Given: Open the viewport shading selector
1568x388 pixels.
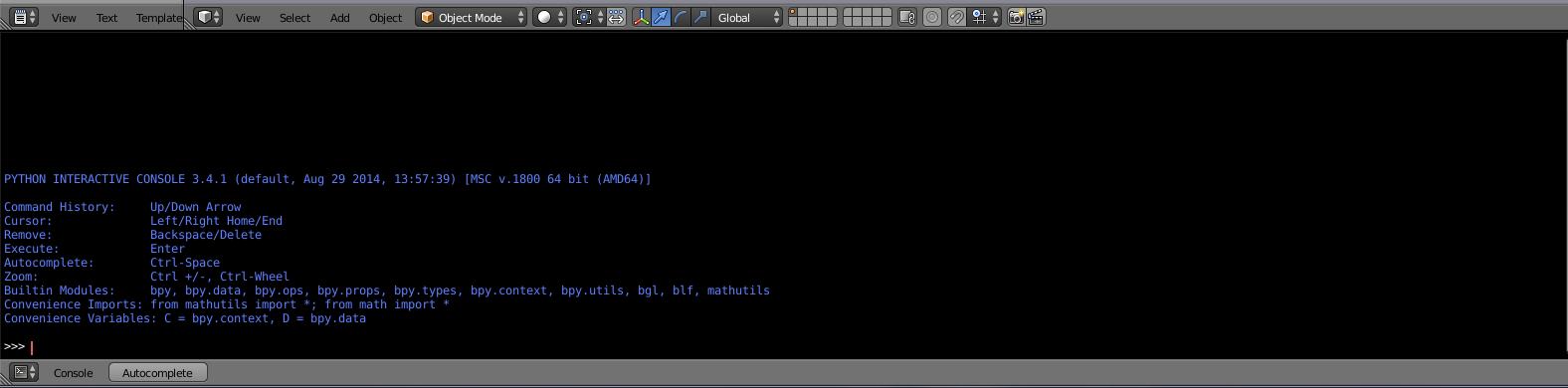Looking at the screenshot, I should 549,17.
